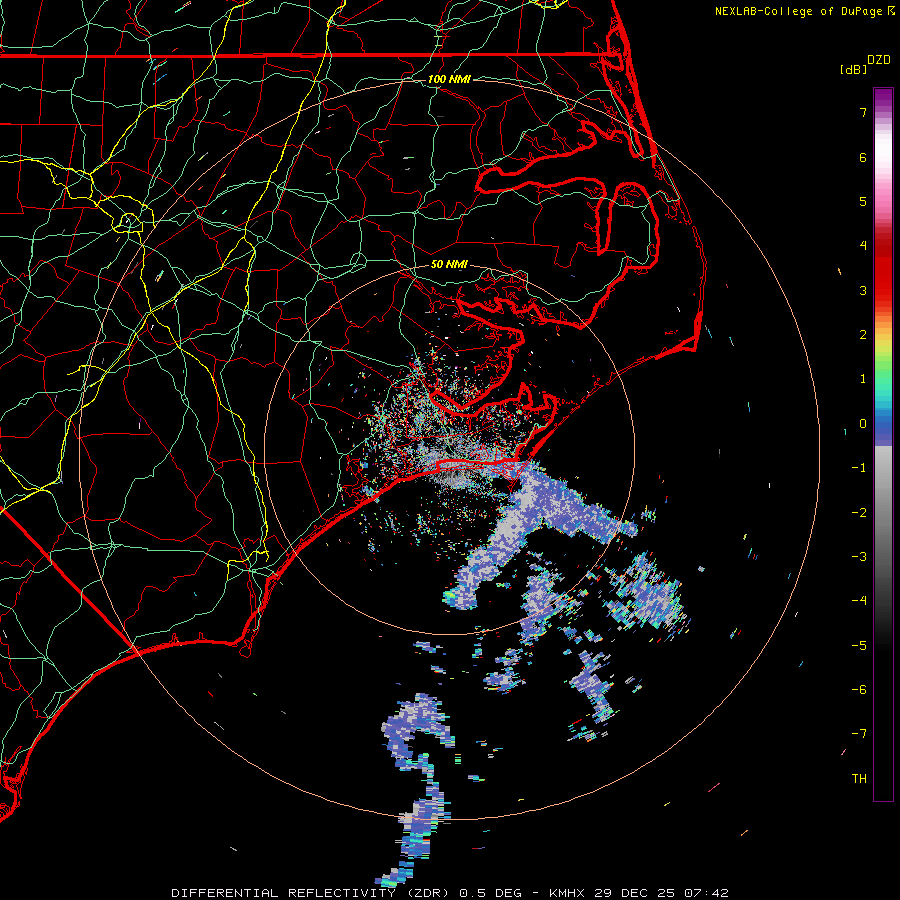900x900 pixels.
Task: Click the [dB] unit label
Action: point(853,69)
